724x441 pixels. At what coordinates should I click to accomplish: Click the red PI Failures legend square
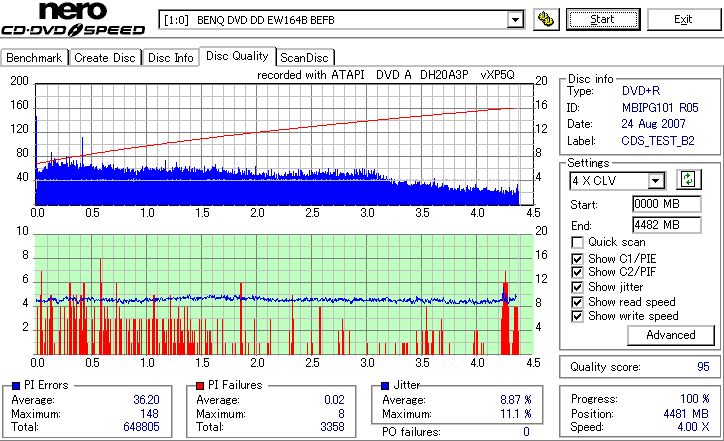(200, 386)
